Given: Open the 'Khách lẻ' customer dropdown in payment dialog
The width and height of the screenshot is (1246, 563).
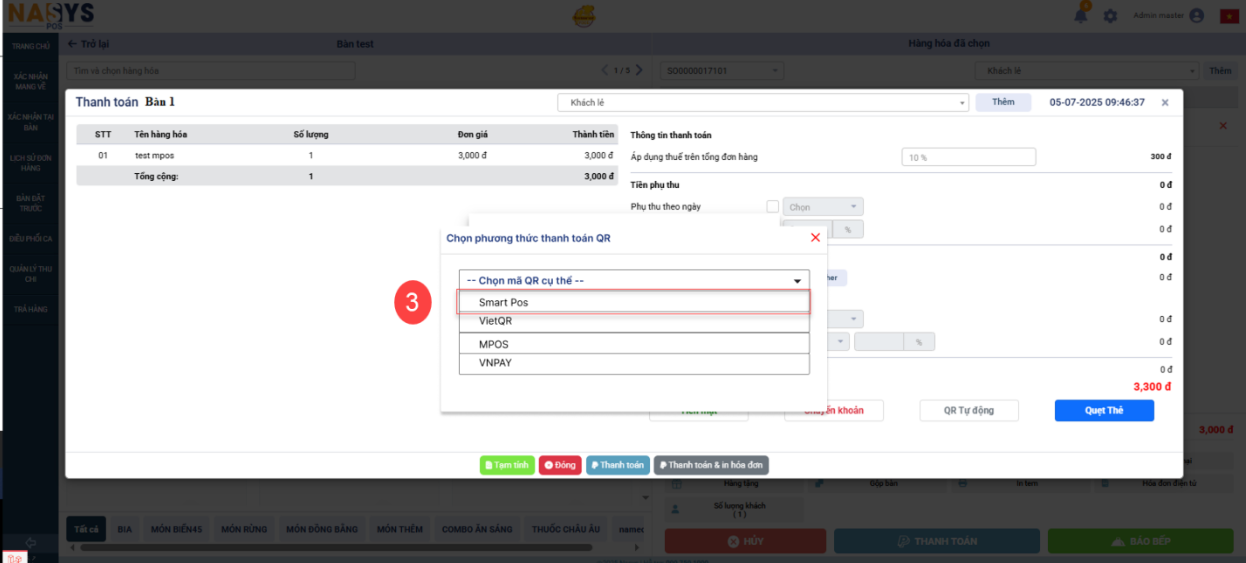Looking at the screenshot, I should click(763, 102).
